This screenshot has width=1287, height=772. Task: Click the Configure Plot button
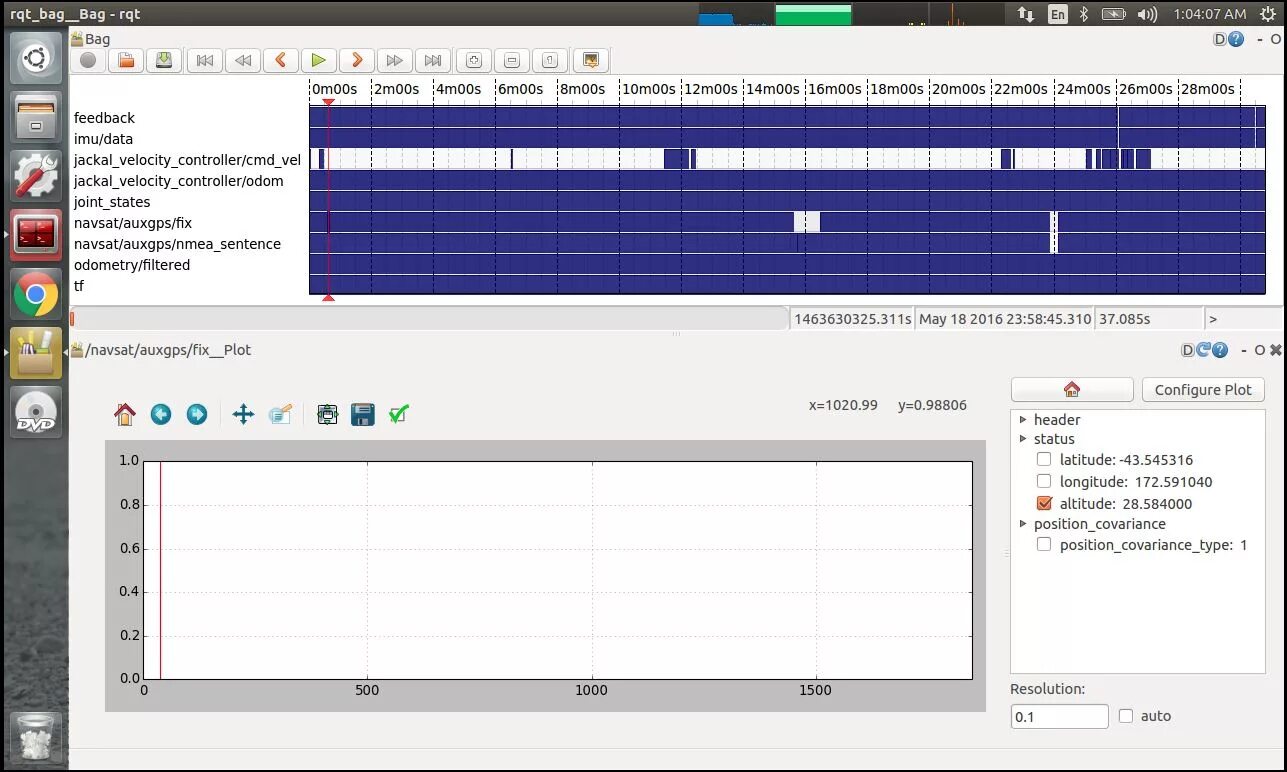click(x=1202, y=389)
